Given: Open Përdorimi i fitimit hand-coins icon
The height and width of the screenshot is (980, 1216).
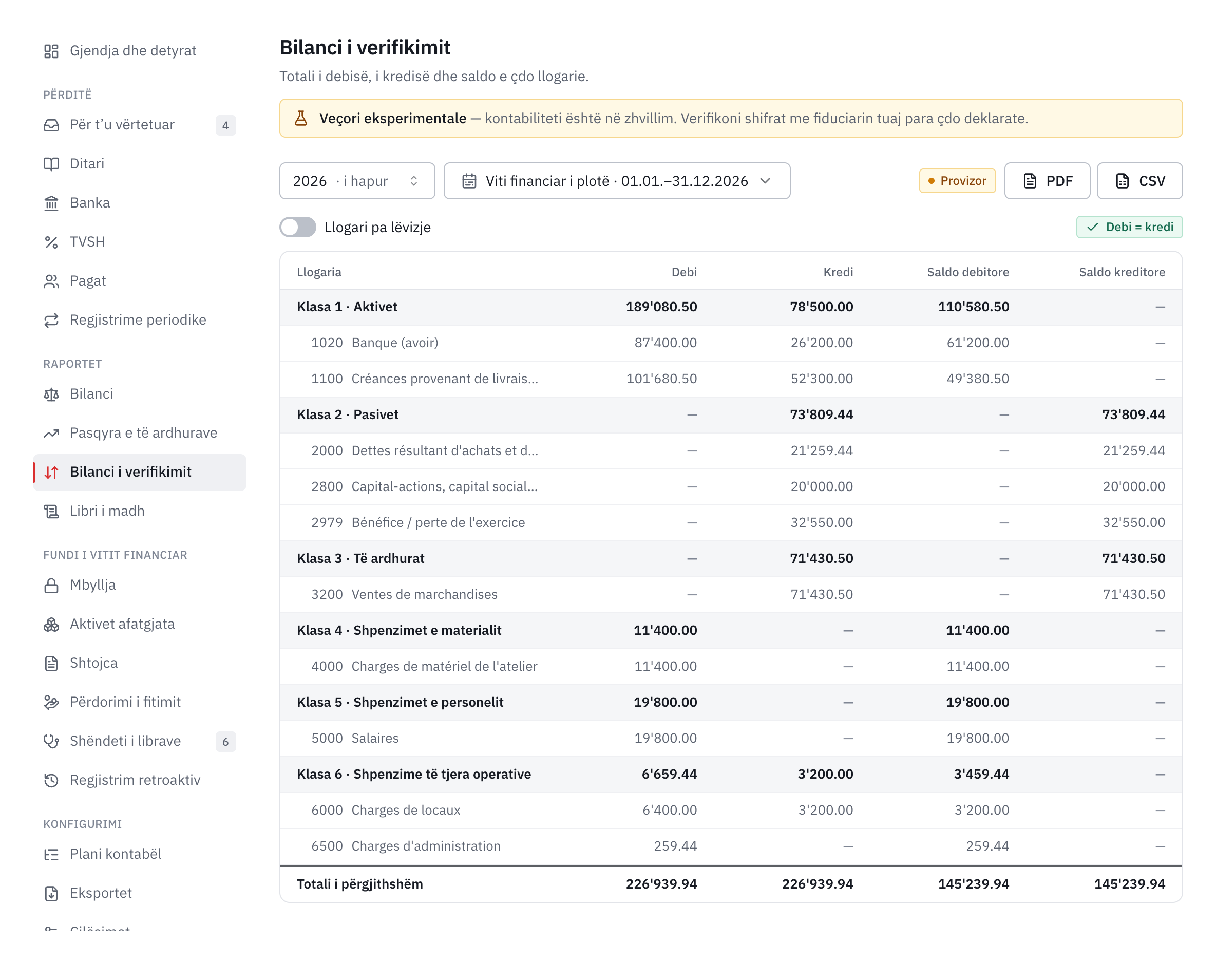Looking at the screenshot, I should pos(51,702).
